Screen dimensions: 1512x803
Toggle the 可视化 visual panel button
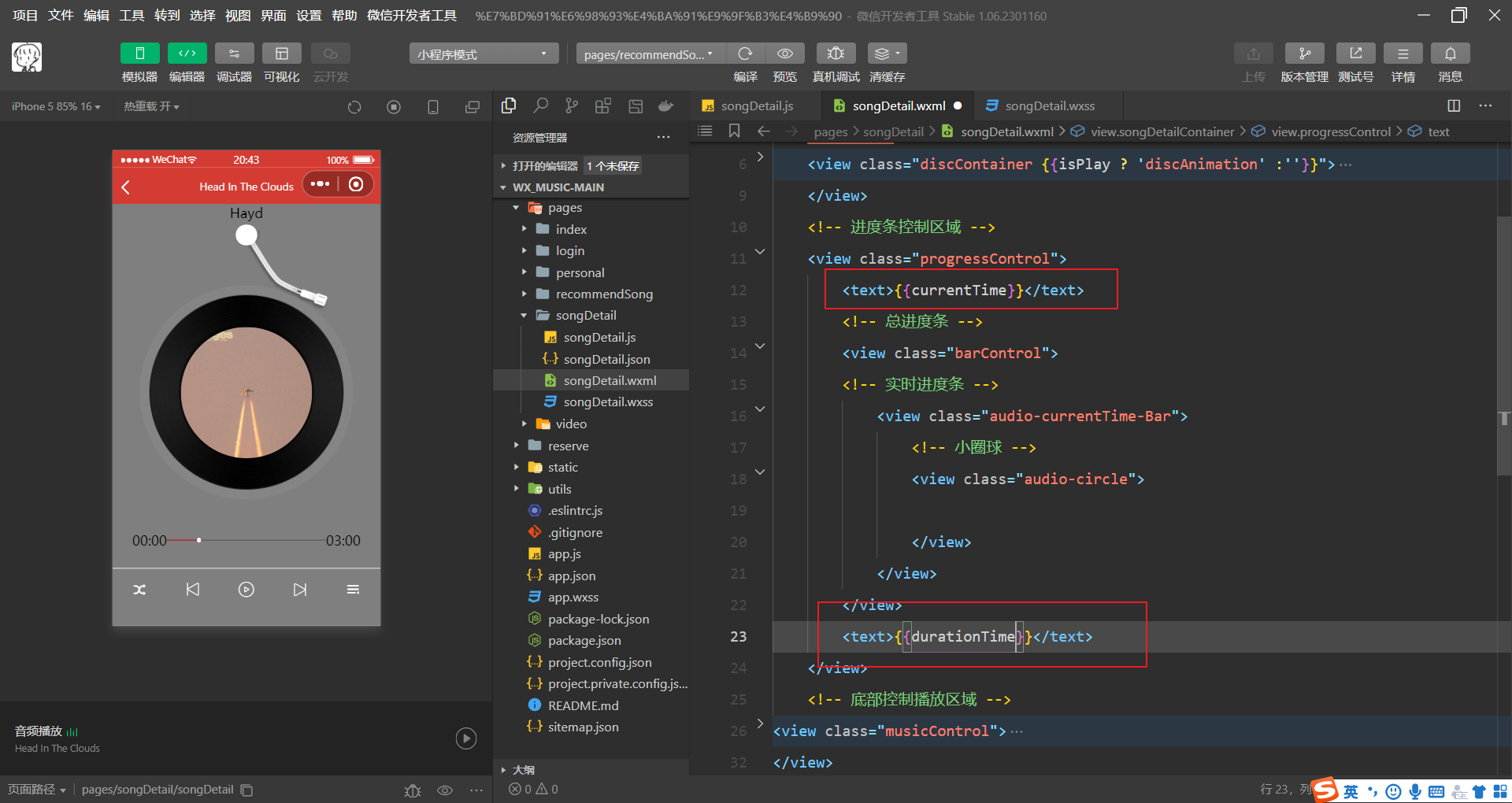281,54
